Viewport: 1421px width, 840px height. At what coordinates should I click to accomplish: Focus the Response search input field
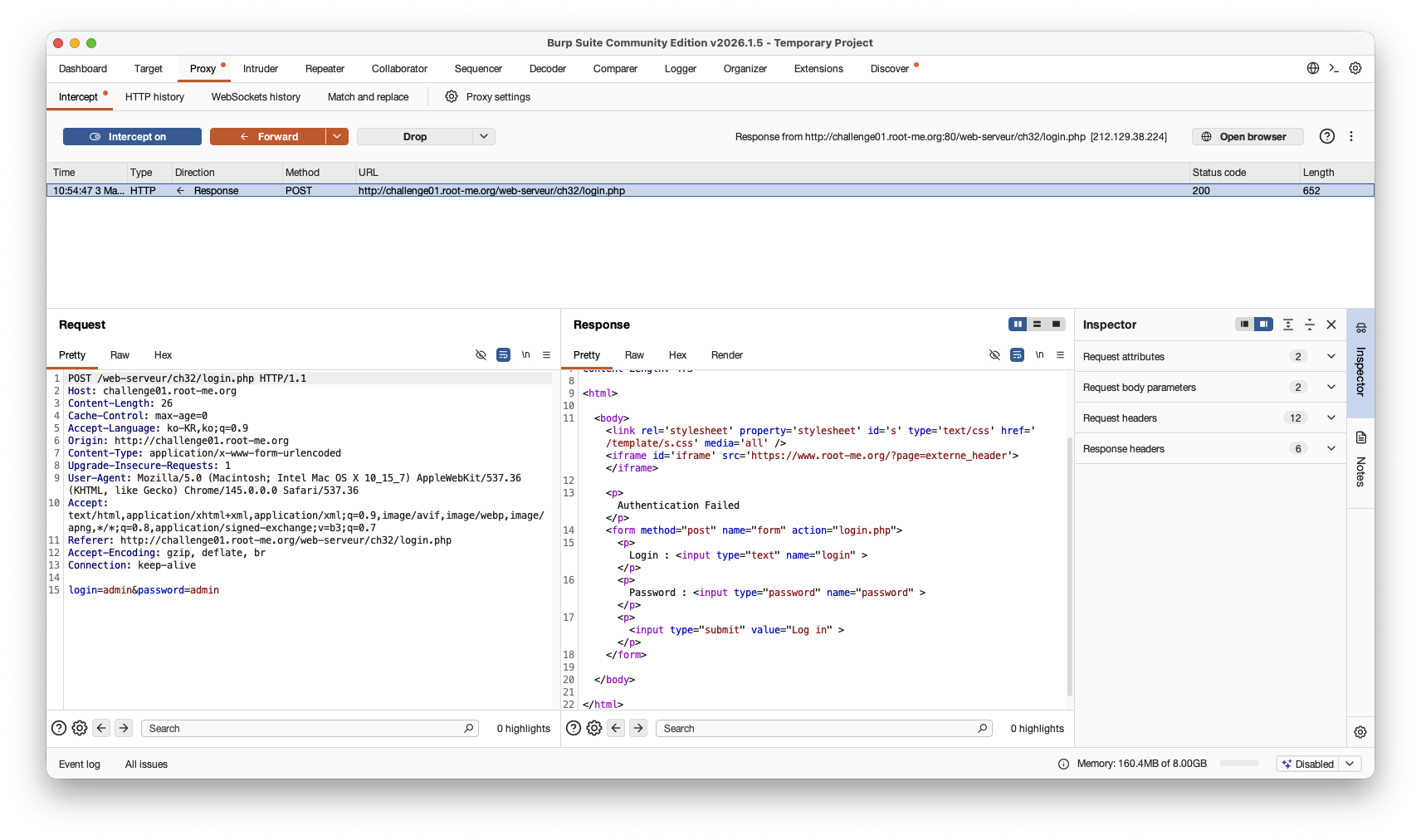tap(823, 728)
